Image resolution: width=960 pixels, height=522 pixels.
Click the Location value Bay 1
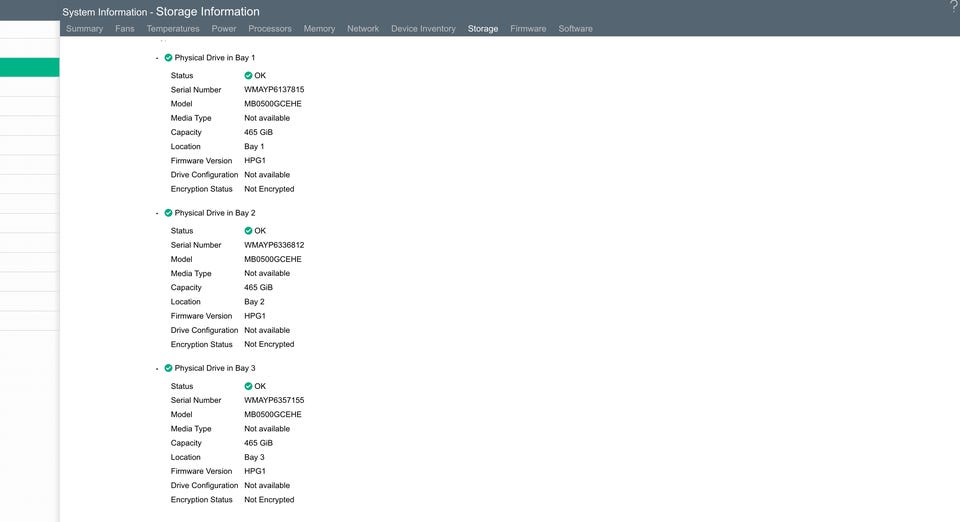(254, 147)
